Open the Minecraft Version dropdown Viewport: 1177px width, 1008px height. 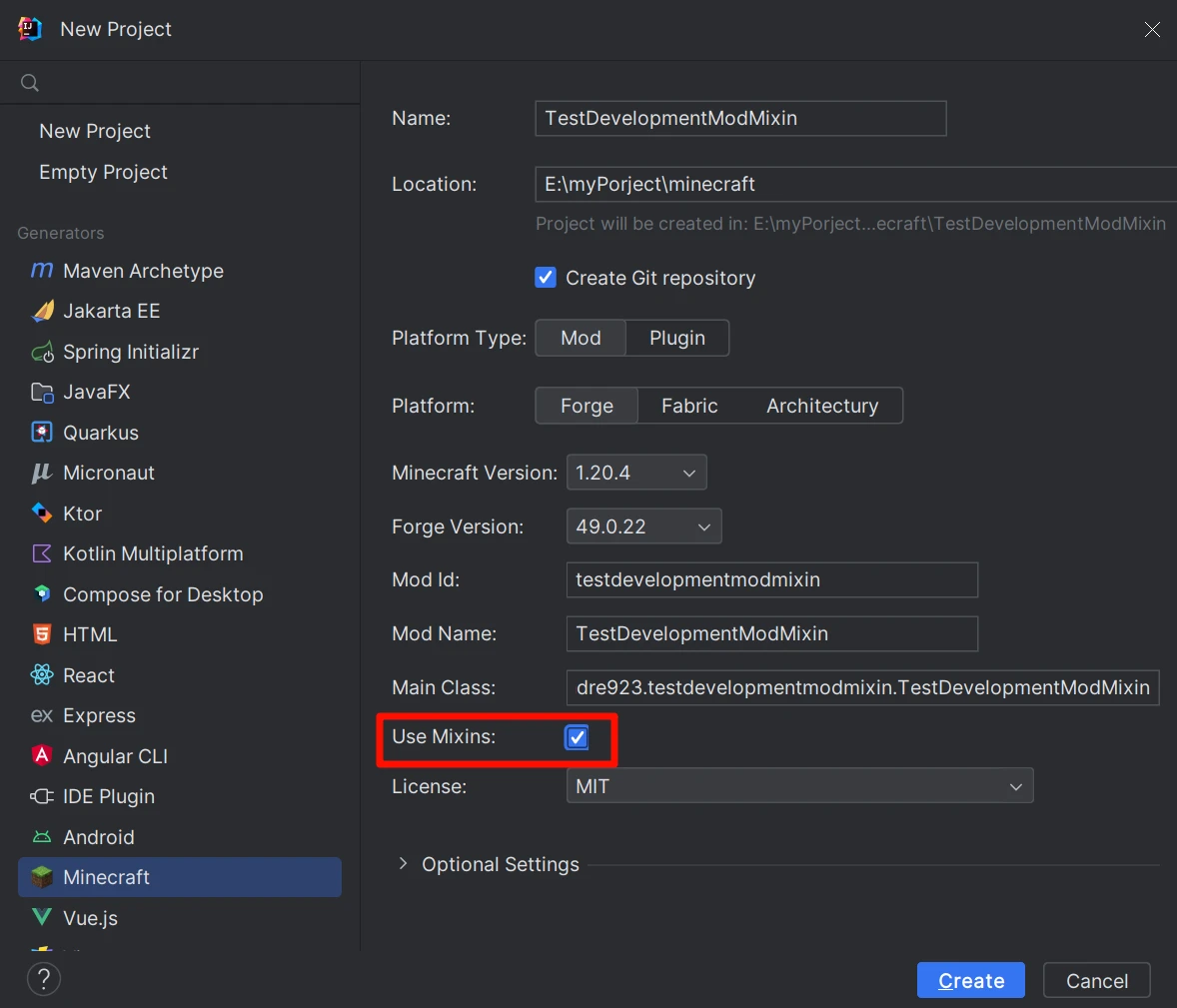point(636,473)
